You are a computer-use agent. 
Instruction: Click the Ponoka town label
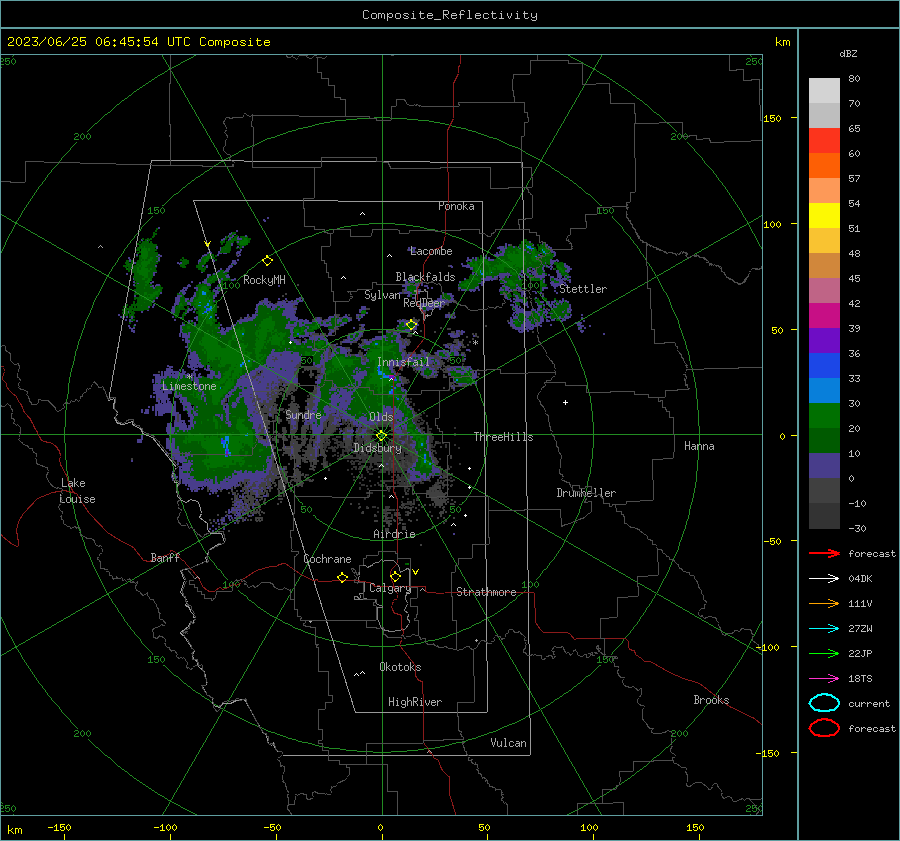456,206
